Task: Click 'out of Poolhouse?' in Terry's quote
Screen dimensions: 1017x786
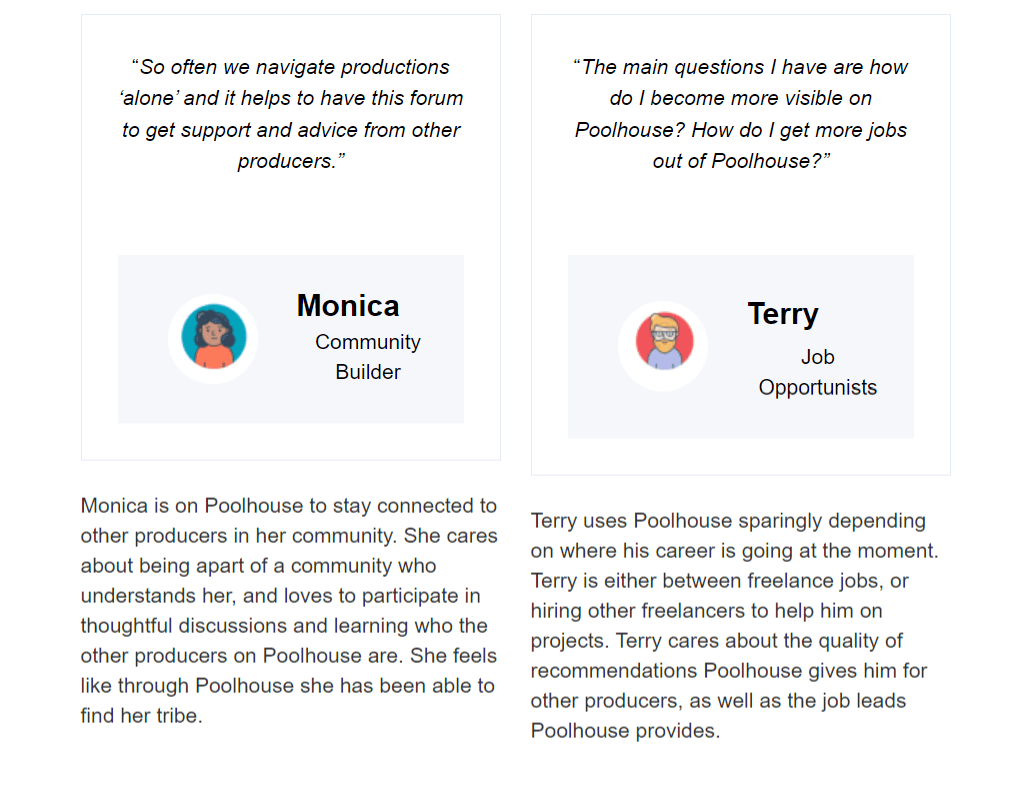Action: [x=741, y=161]
